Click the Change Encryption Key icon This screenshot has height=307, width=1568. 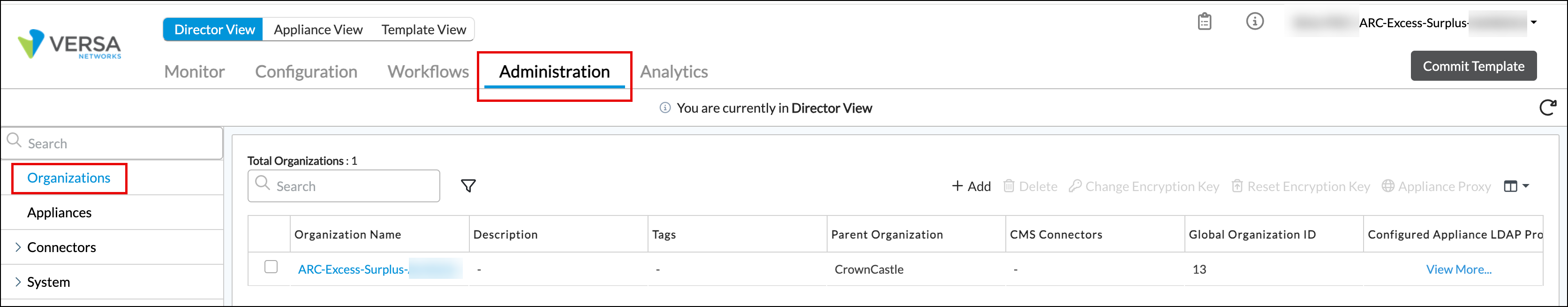click(x=1075, y=186)
